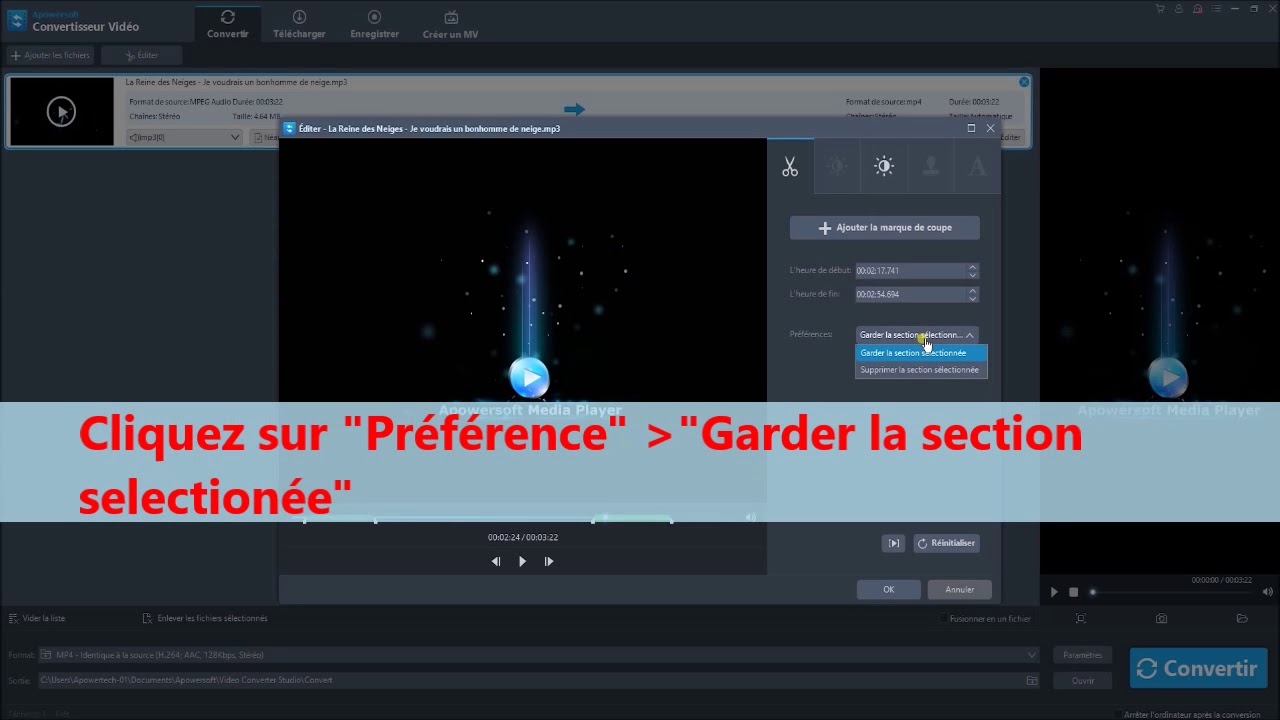Collapse the Préférences dropdown

tap(917, 335)
